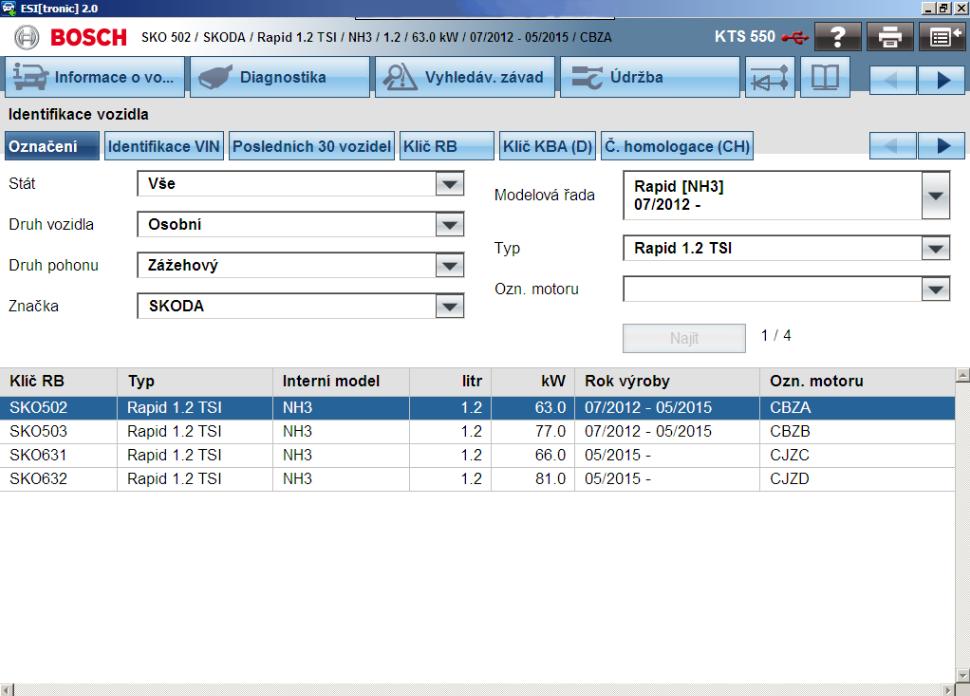
Task: Switch to the Klíč KBA (D) tab
Action: tap(547, 147)
